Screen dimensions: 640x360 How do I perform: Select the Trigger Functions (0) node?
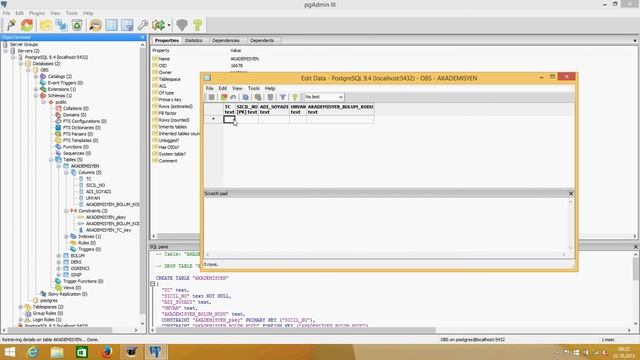83,281
